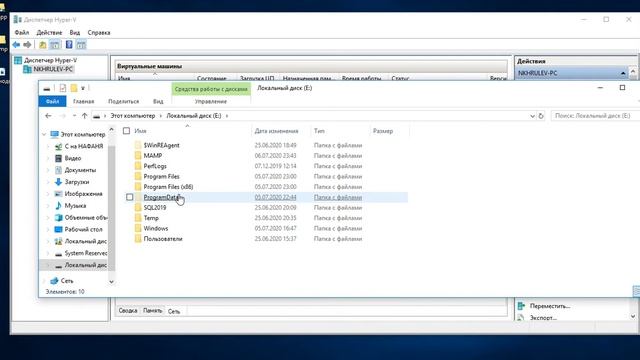640x360 pixels.
Task: Open Рабочий стол in navigation pane
Action: (83, 229)
